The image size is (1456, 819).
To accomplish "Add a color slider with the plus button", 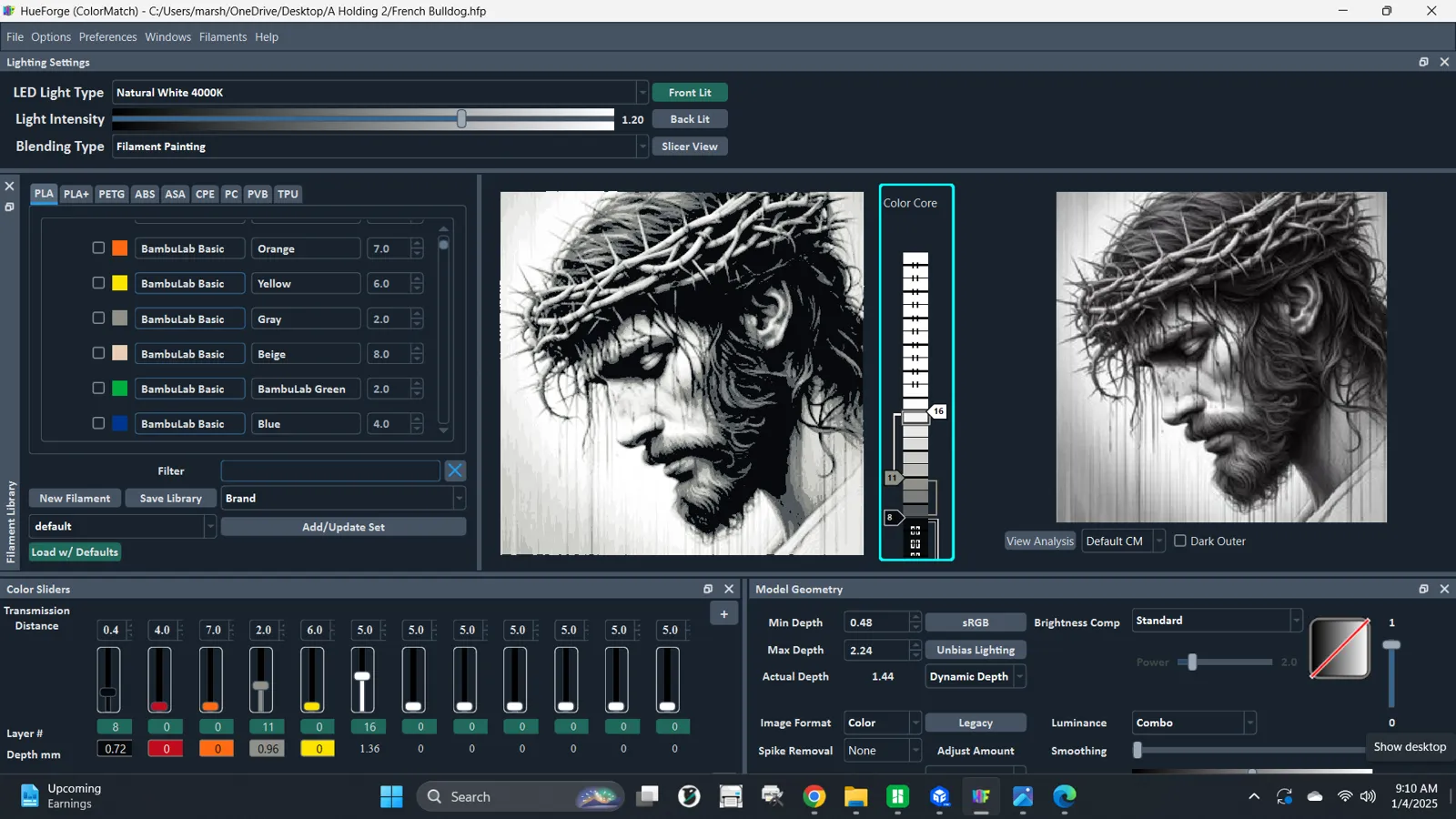I will pyautogui.click(x=723, y=614).
